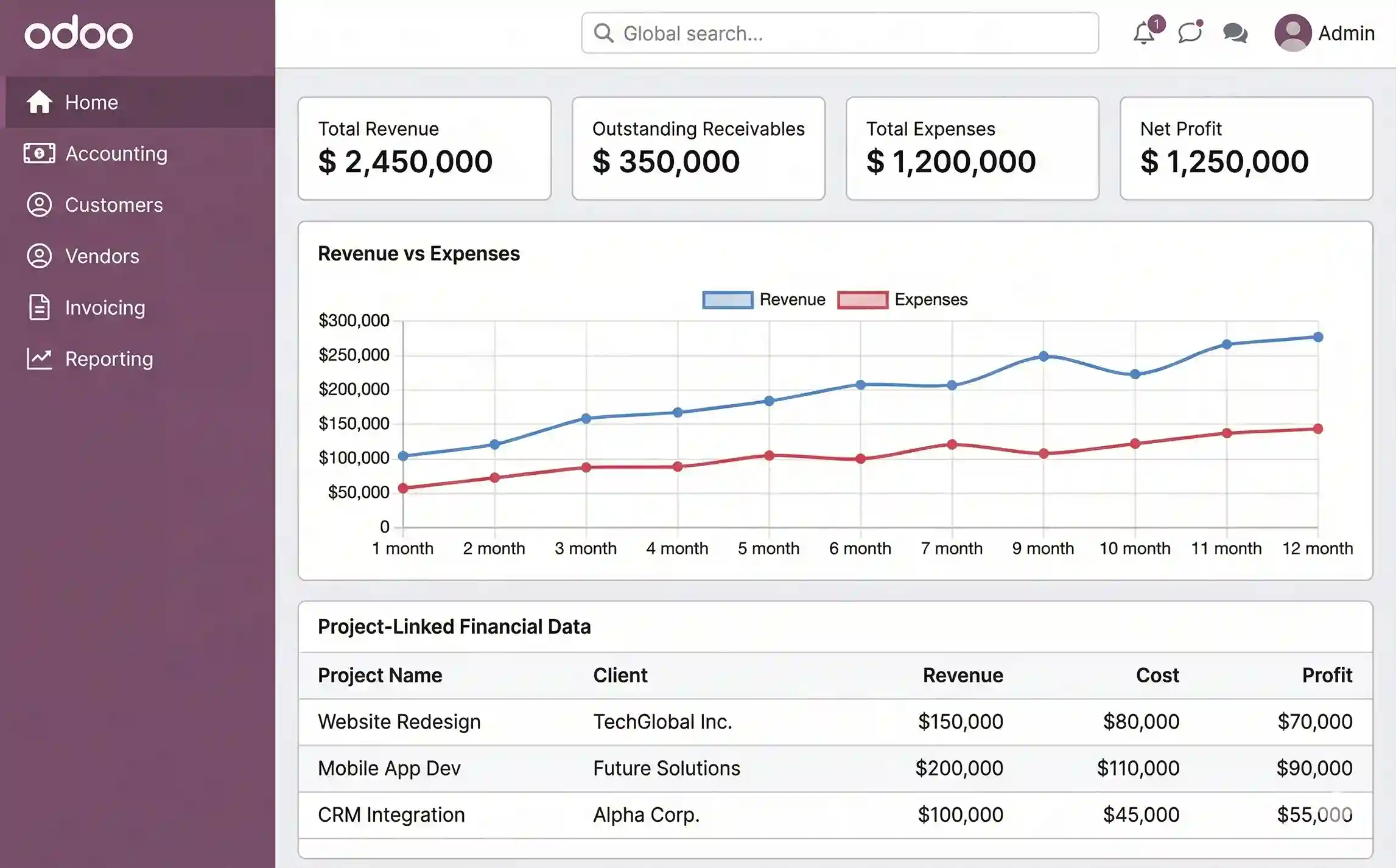Open Invoicing using the document icon
Screen dimensions: 1396x868
(x=40, y=307)
